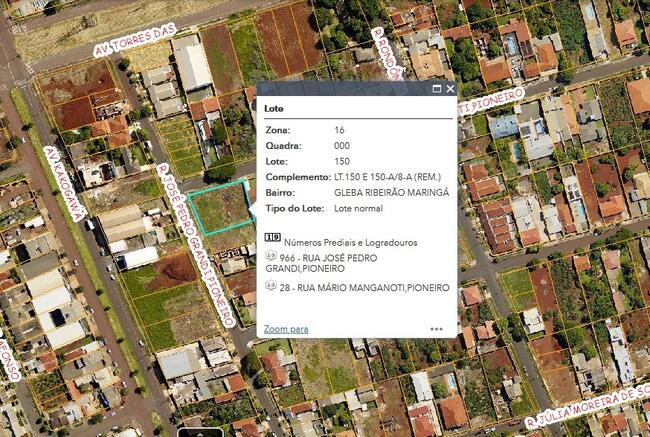
Task: Click the Números Prediais e Logradouros heading
Action: 350,242
